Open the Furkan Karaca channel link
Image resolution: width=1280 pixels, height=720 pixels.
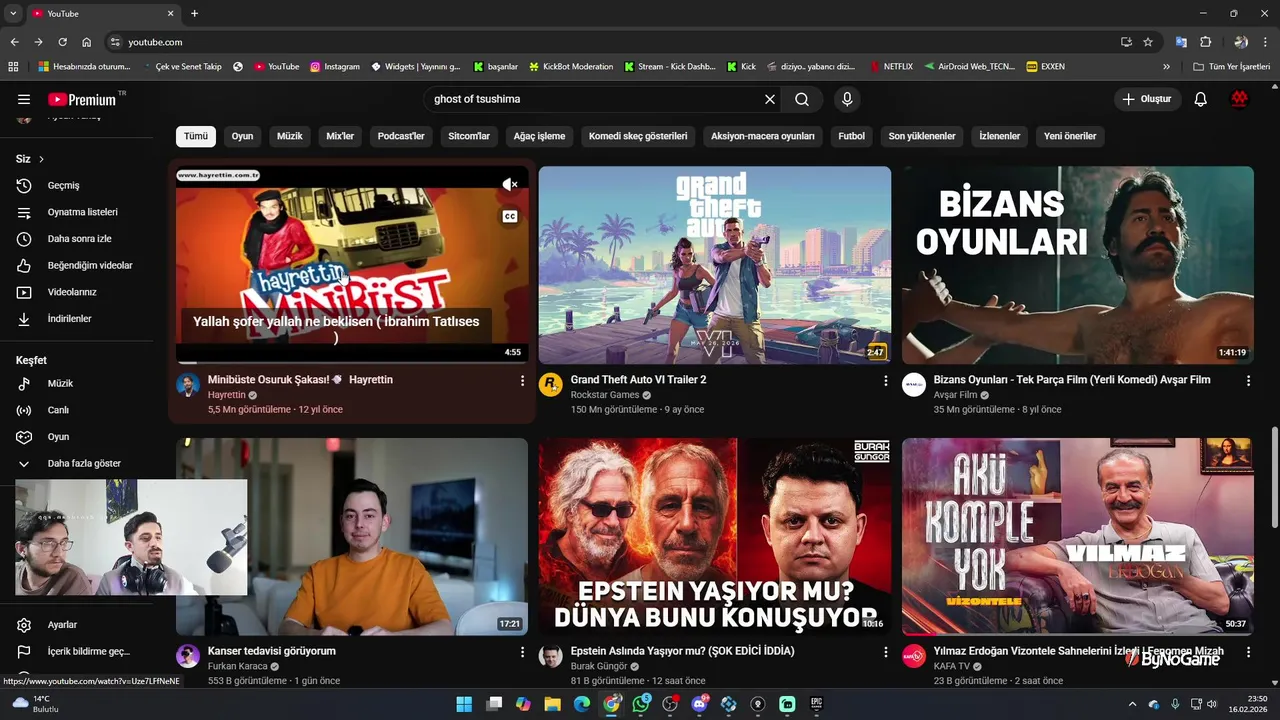tap(238, 667)
